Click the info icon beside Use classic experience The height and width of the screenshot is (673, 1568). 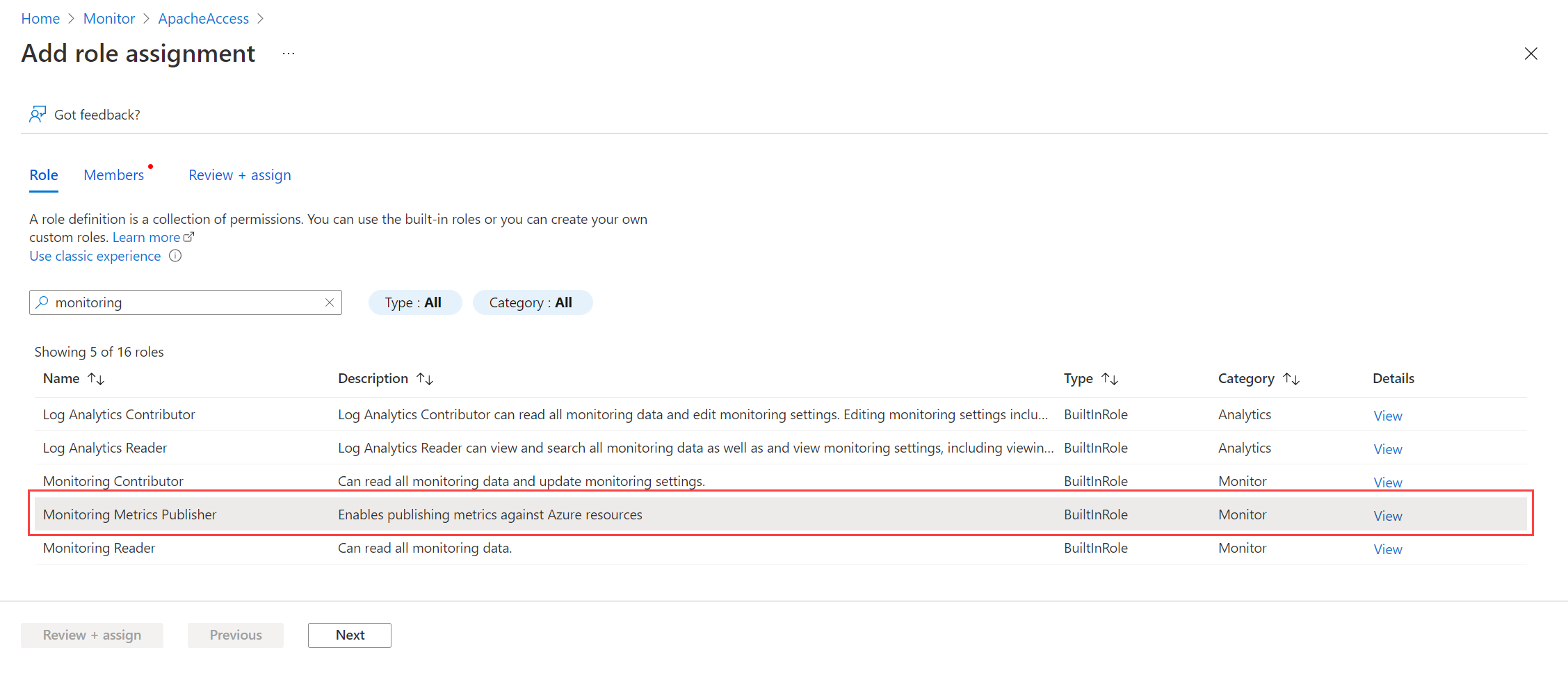(175, 256)
